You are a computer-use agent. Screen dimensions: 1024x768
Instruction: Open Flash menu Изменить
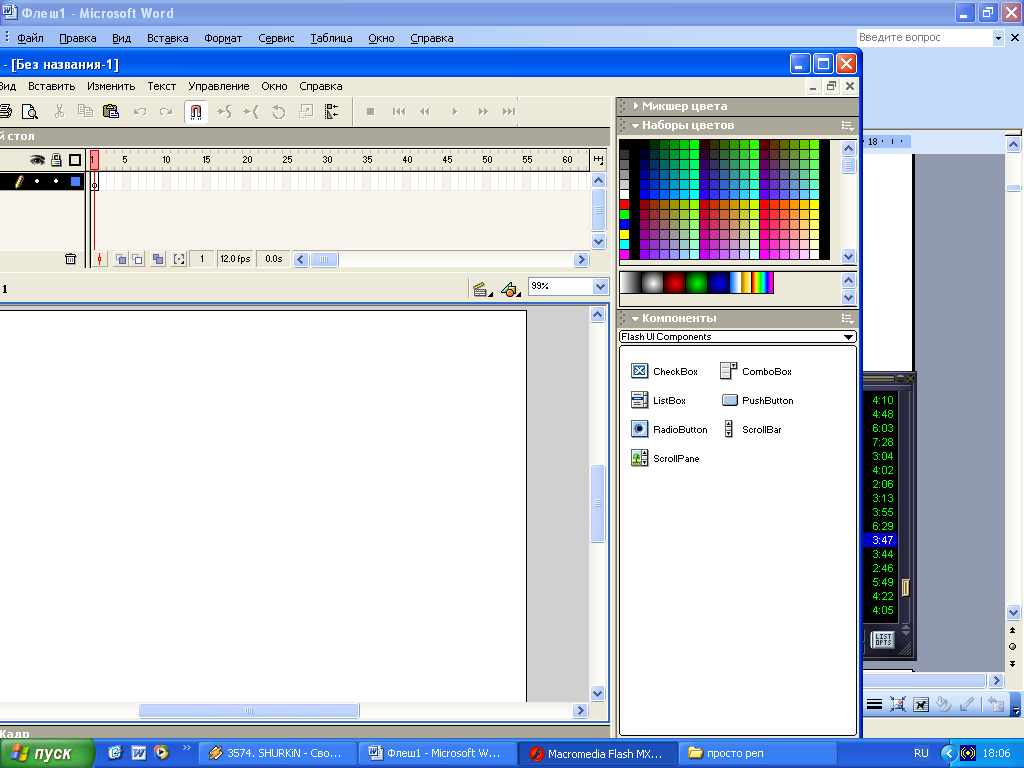point(111,86)
